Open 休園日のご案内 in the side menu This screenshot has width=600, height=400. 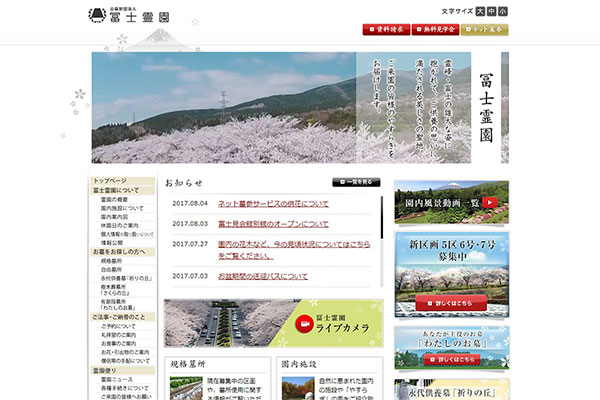pyautogui.click(x=119, y=225)
